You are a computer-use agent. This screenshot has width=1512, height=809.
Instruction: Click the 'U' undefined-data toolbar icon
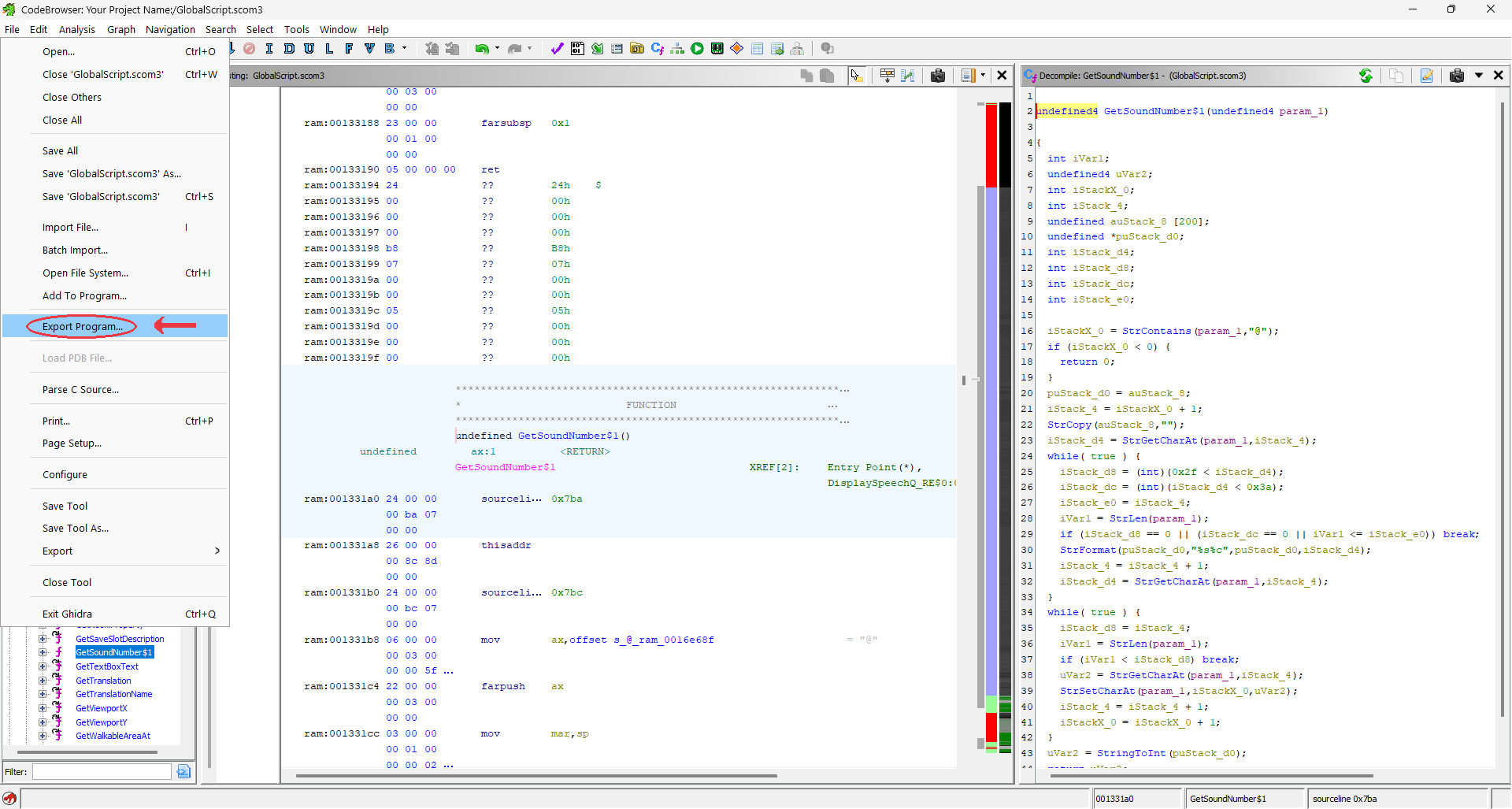pyautogui.click(x=309, y=49)
